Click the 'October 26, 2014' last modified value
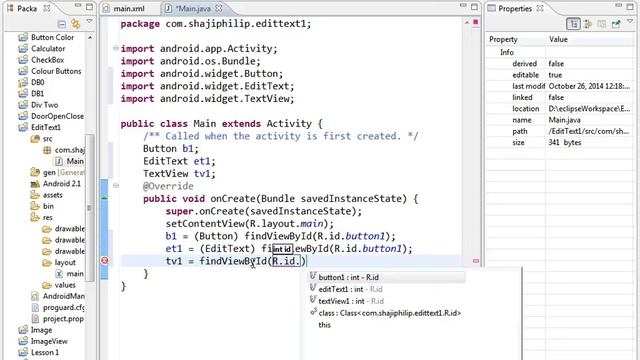Screen dimensions: 640x360 point(589,86)
